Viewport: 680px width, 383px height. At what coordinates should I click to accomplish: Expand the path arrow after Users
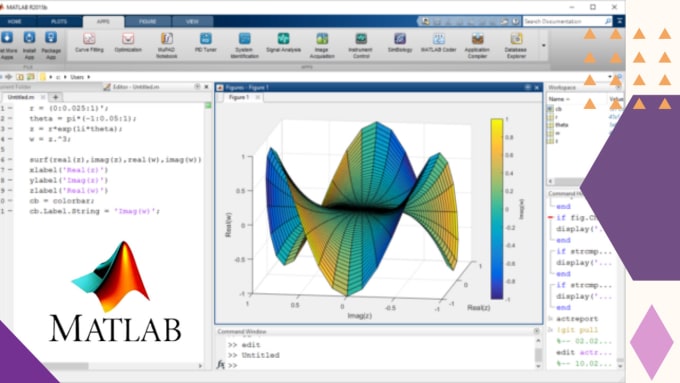[x=88, y=77]
